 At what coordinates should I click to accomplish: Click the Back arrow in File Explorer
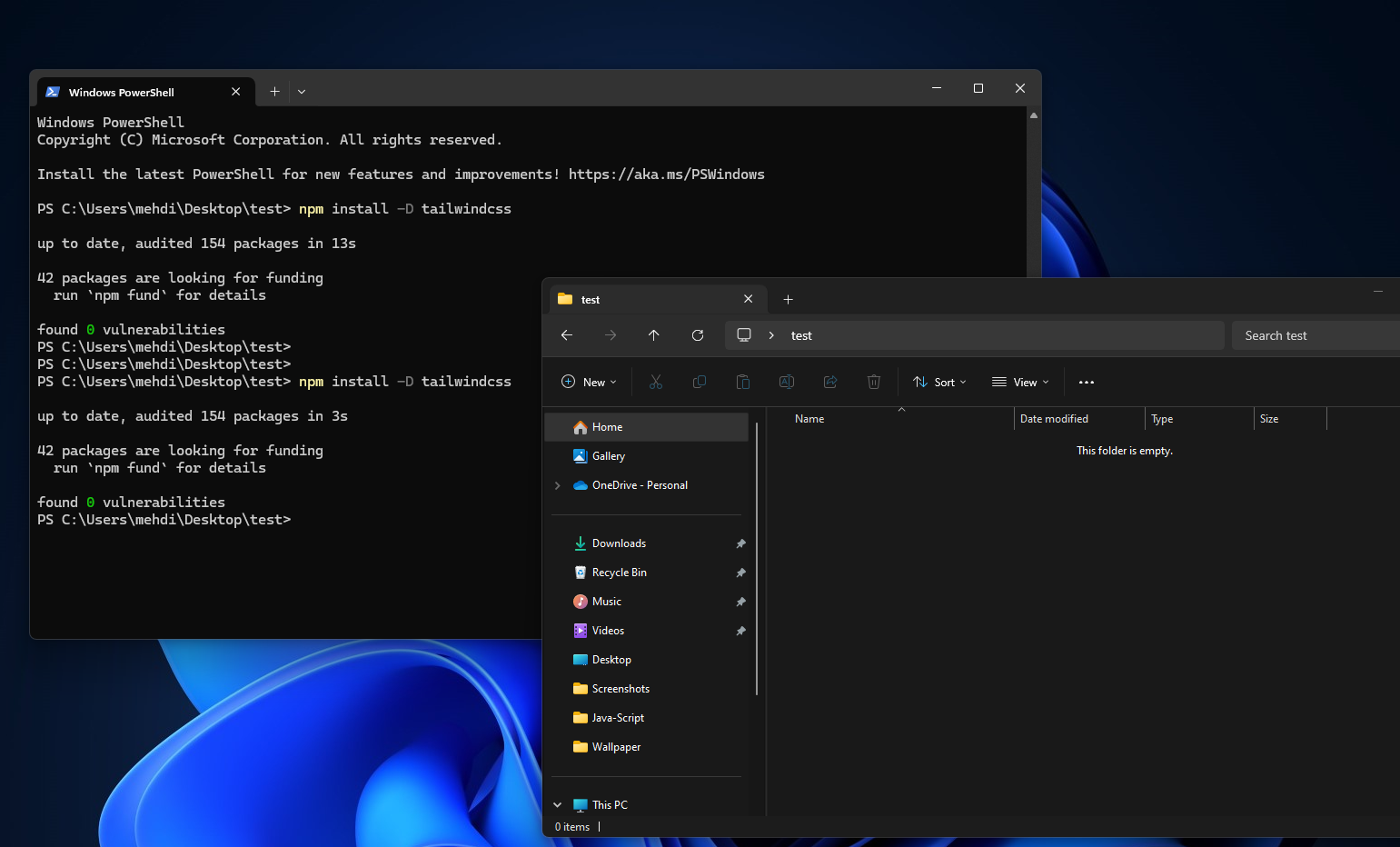tap(567, 335)
